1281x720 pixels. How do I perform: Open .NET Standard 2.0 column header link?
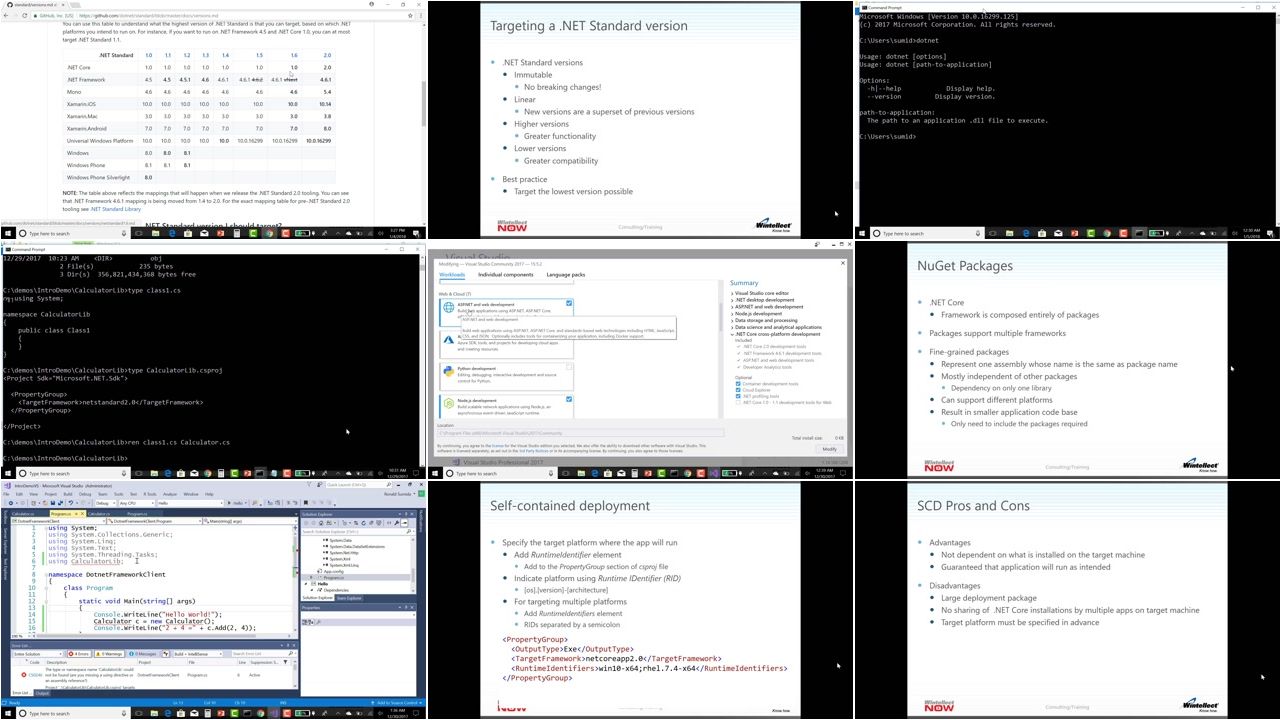[327, 55]
